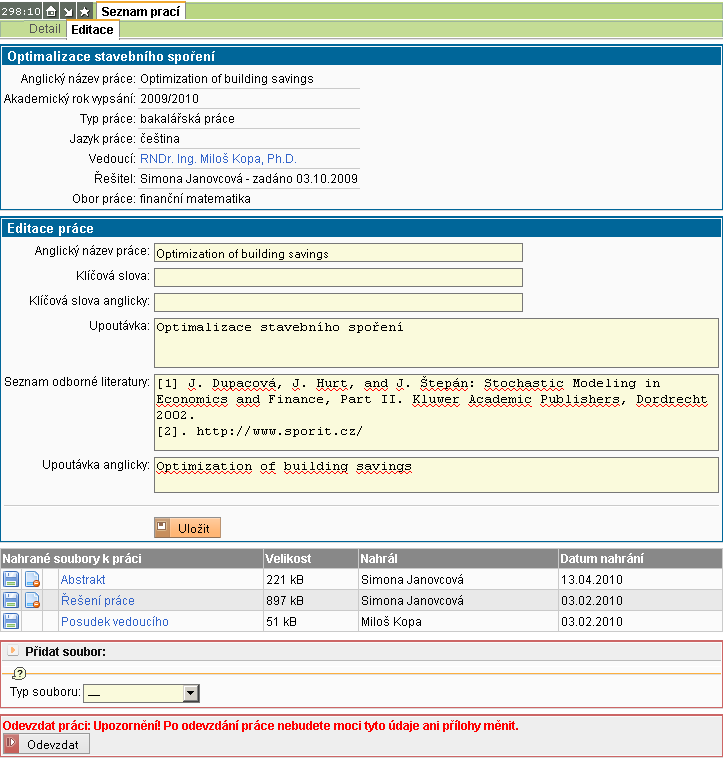
Task: Open the Abstrakt file link
Action: pyautogui.click(x=83, y=579)
